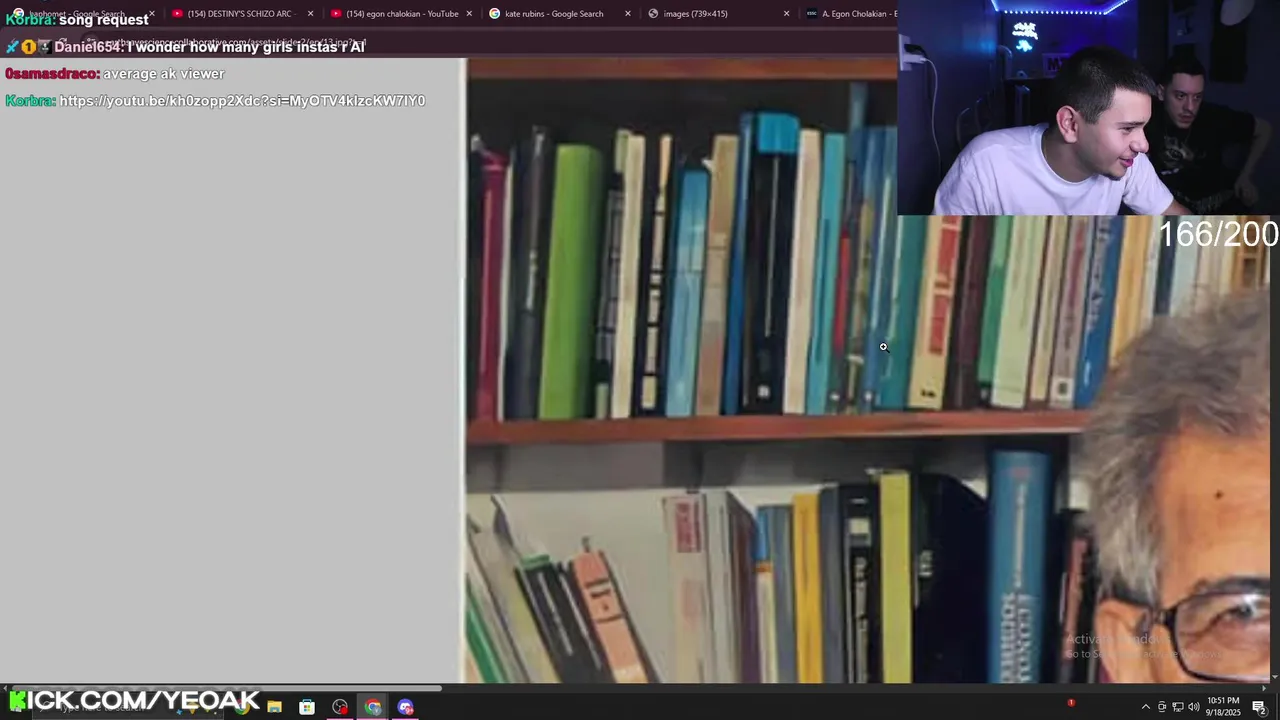Open the Google Chrome taskbar icon
The width and height of the screenshot is (1280, 720).
pos(373,707)
